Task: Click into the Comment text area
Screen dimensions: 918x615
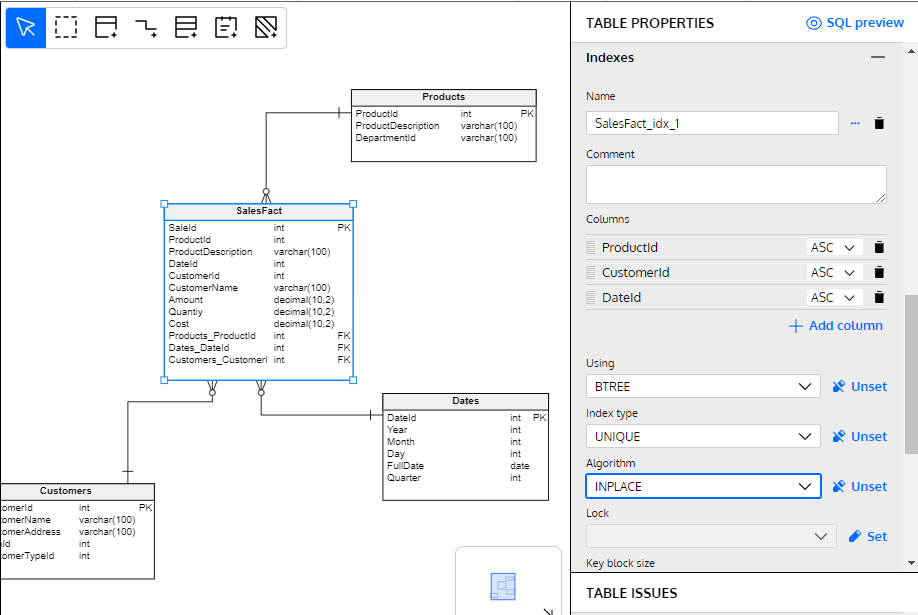Action: point(736,184)
